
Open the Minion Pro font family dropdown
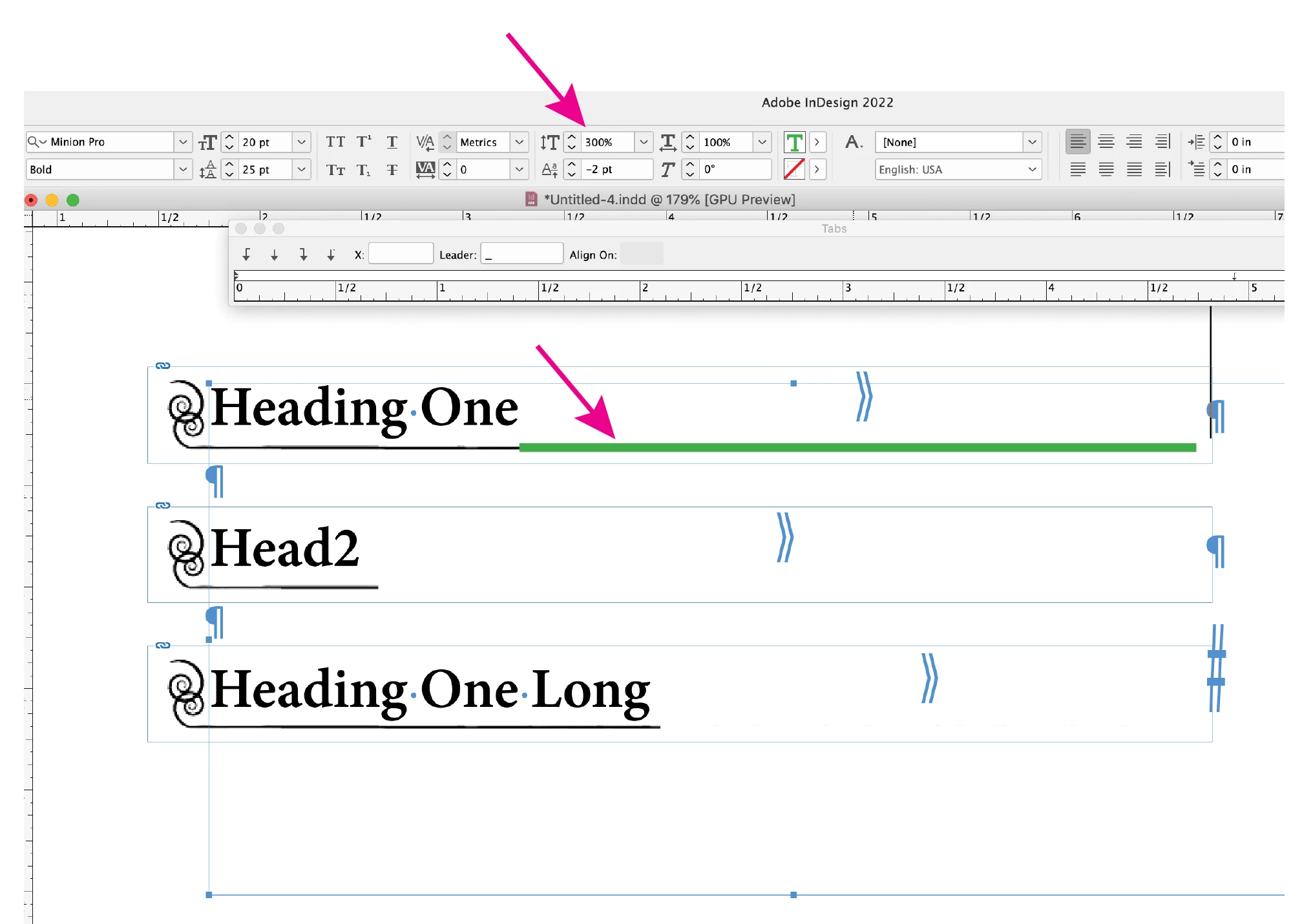183,142
